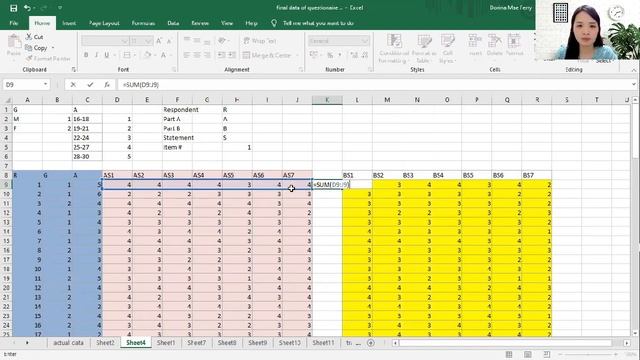Click the Percent Style icon
640x360 pixels.
[330, 55]
